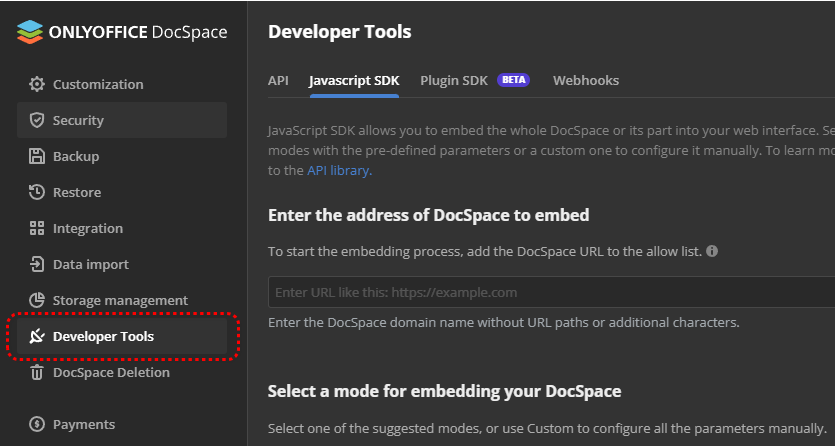The image size is (835, 446).
Task: Click 'Select a mode for embedding your DocSpace' heading
Action: coord(445,391)
